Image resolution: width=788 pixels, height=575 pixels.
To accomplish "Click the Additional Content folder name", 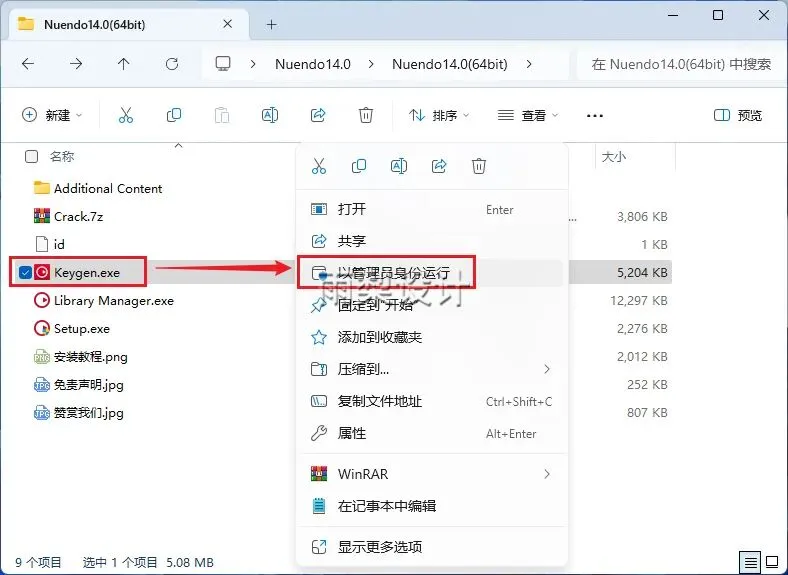I will click(x=108, y=188).
